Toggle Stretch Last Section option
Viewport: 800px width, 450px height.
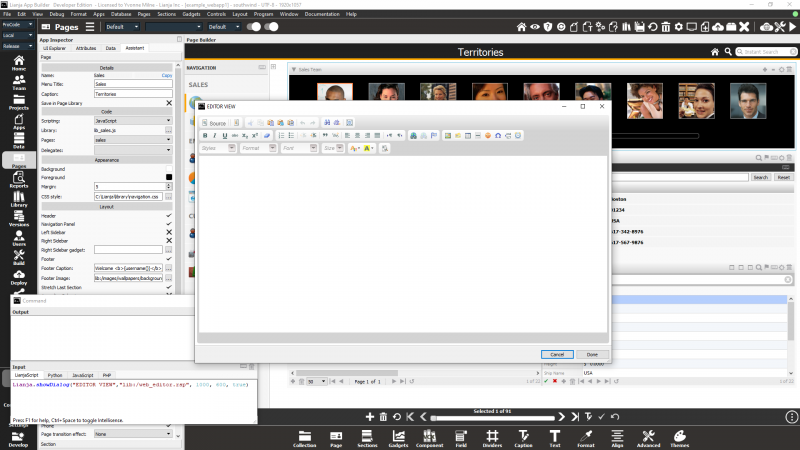point(169,287)
